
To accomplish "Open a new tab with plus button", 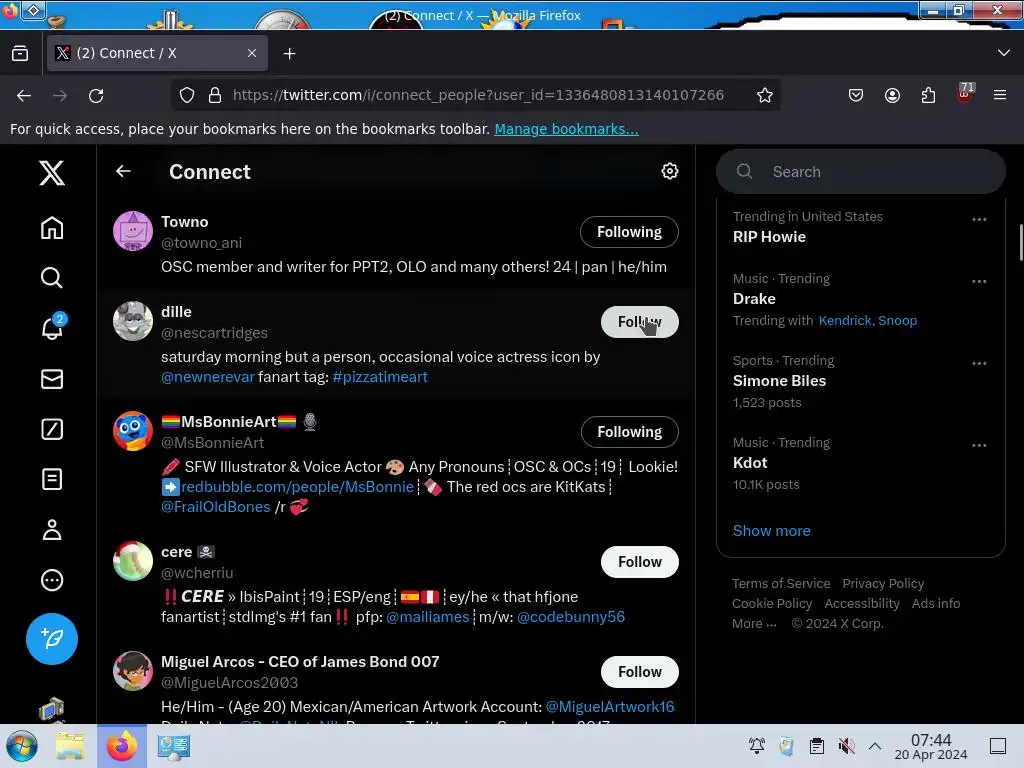I will click(x=289, y=54).
